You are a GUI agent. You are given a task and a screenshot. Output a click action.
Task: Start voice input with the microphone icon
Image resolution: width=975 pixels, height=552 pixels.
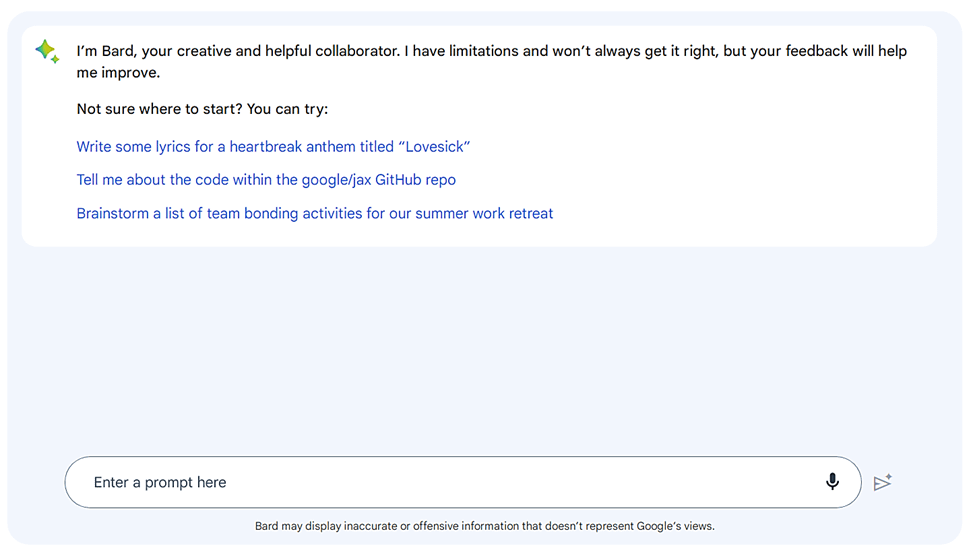pyautogui.click(x=832, y=482)
